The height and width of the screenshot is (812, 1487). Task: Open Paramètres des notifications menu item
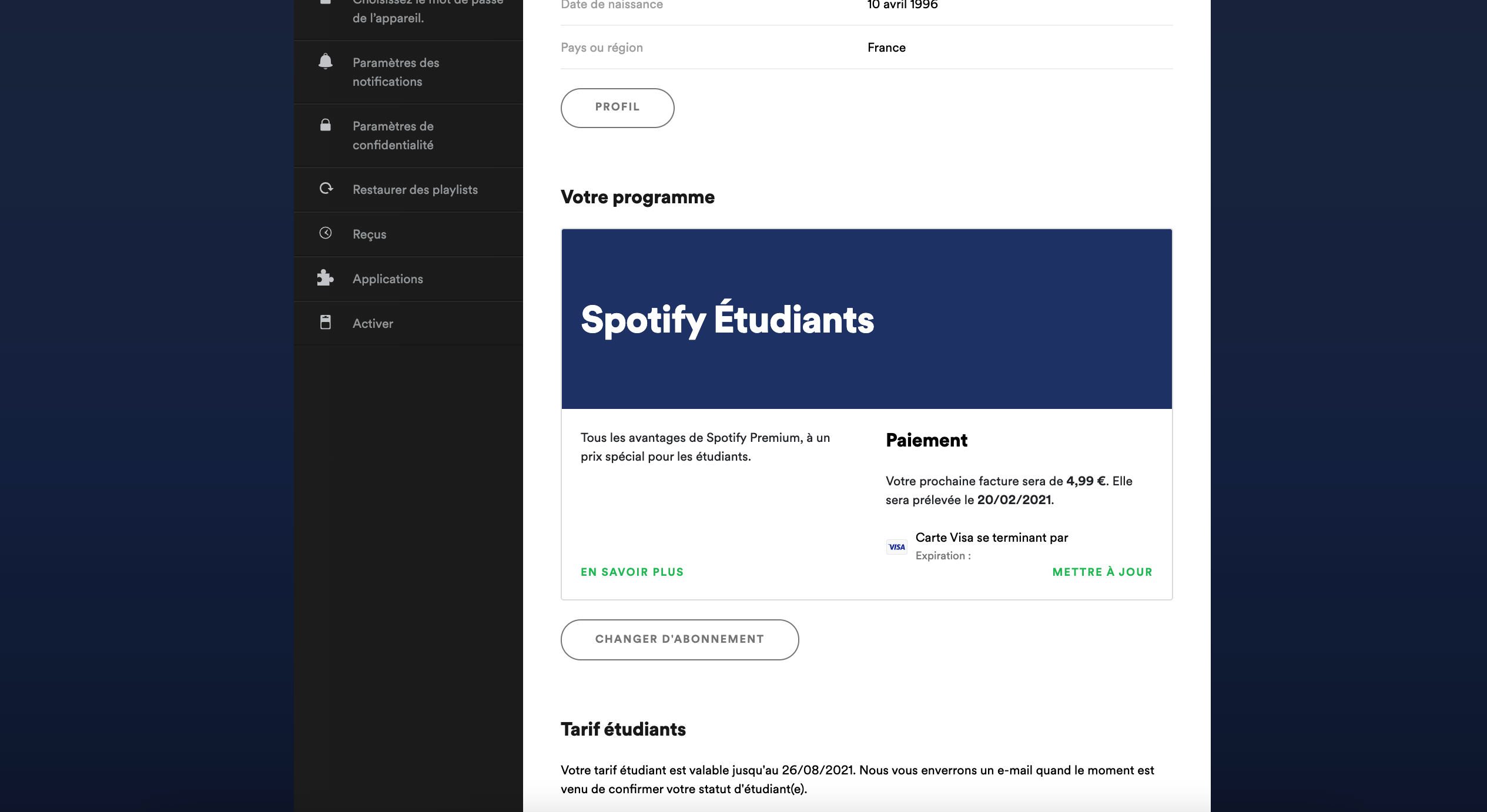click(408, 72)
